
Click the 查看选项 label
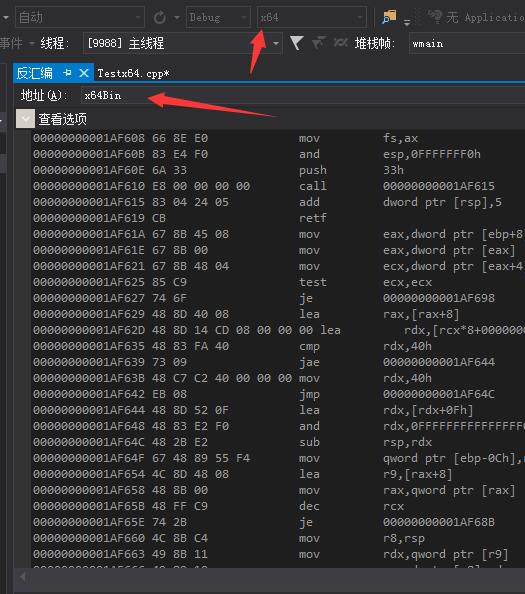[x=62, y=119]
